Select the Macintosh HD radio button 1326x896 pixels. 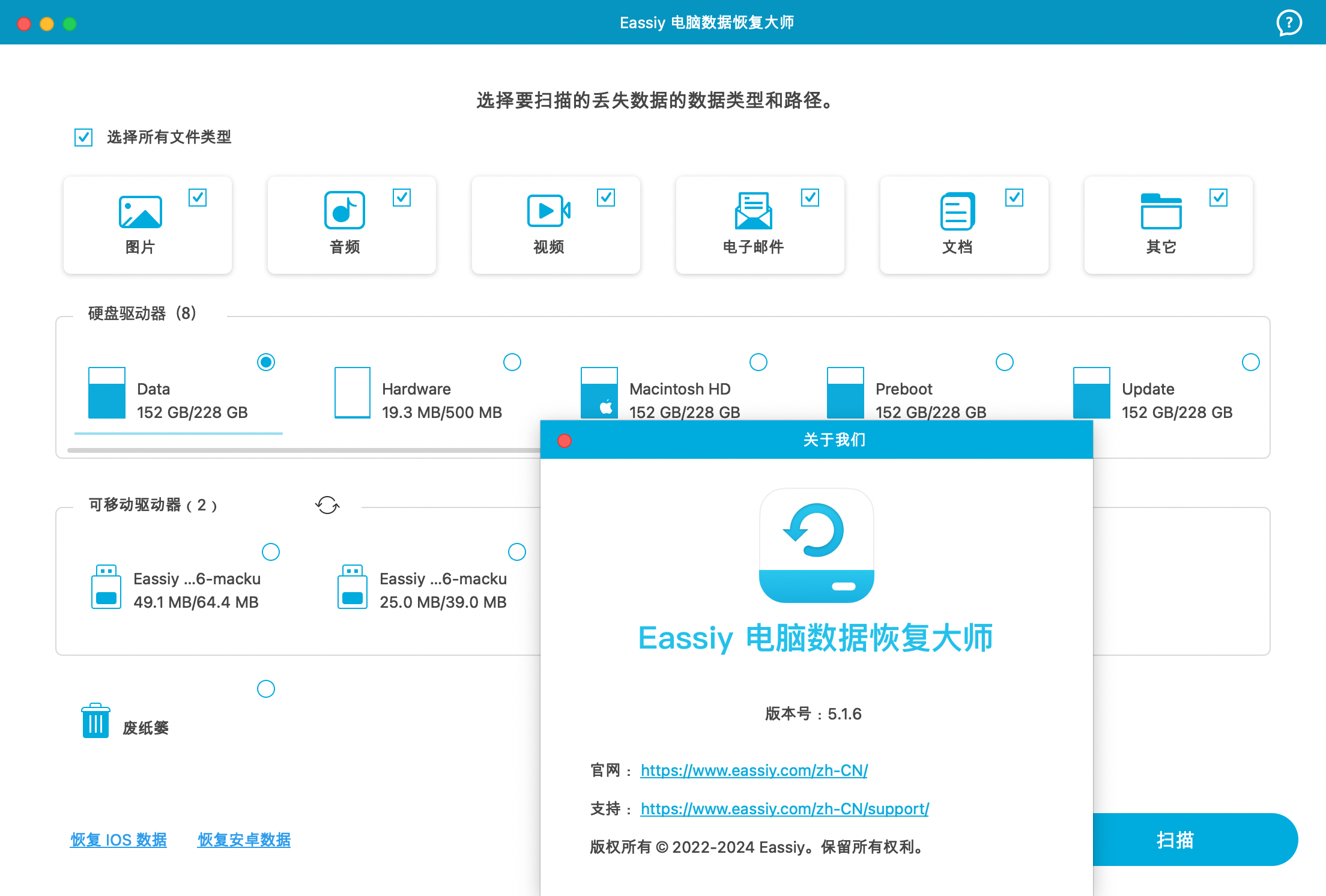758,362
